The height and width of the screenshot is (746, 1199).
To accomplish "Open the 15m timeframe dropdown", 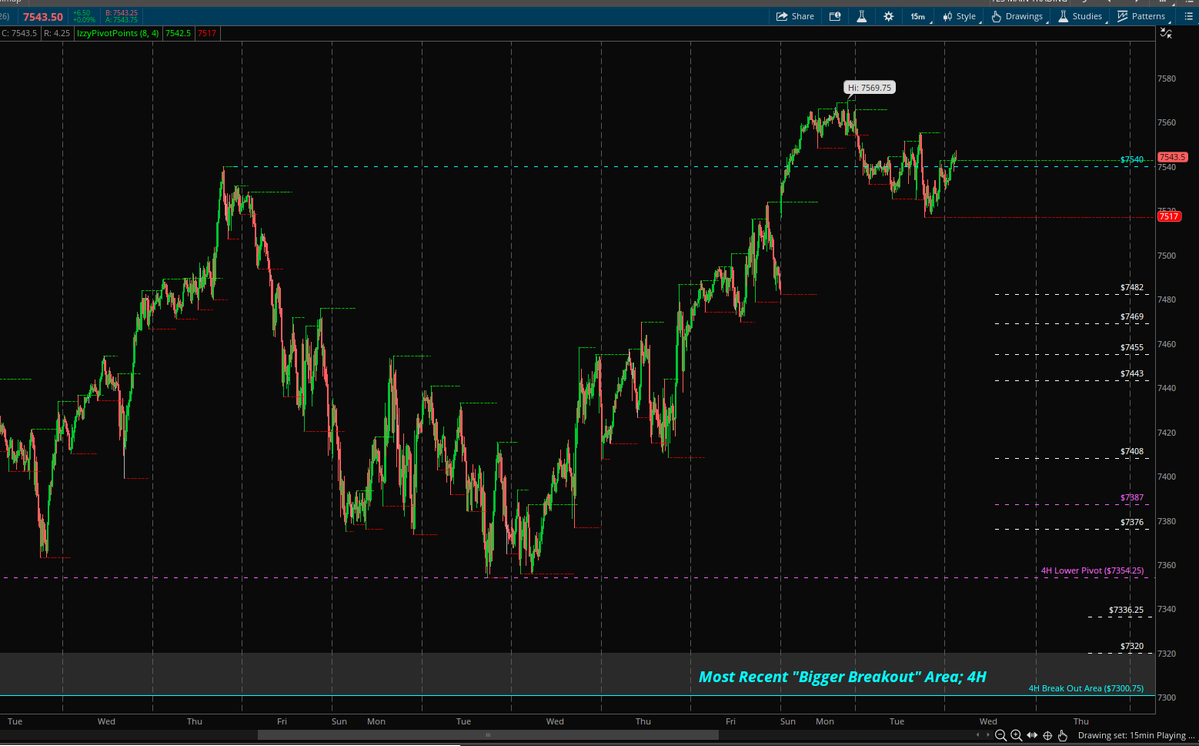I will (918, 16).
